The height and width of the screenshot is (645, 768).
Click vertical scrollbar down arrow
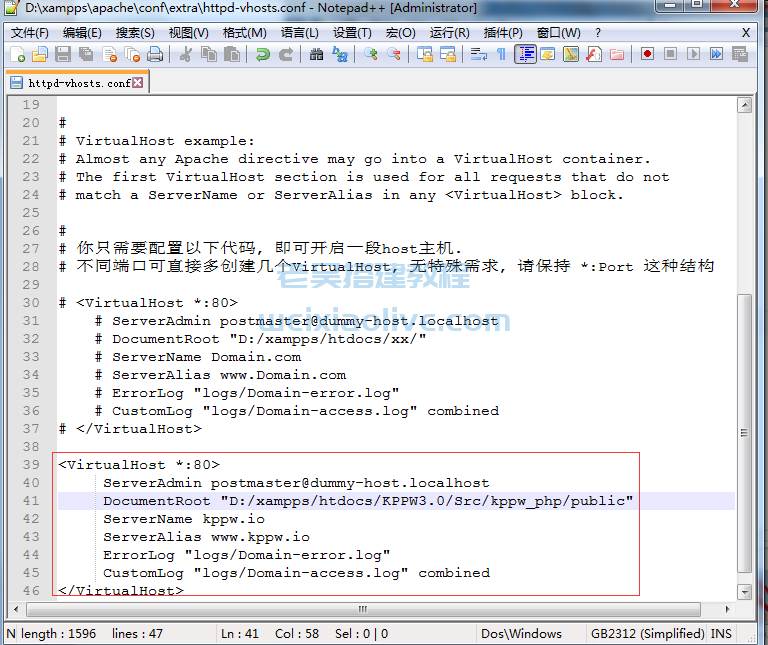point(744,592)
